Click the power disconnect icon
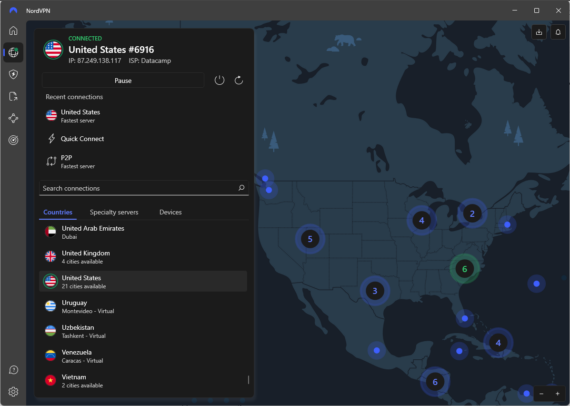This screenshot has width=570, height=406. tap(219, 80)
